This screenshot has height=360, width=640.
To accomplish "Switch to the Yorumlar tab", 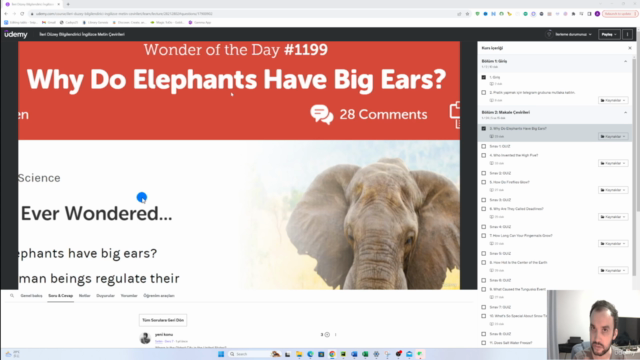I will [x=129, y=296].
